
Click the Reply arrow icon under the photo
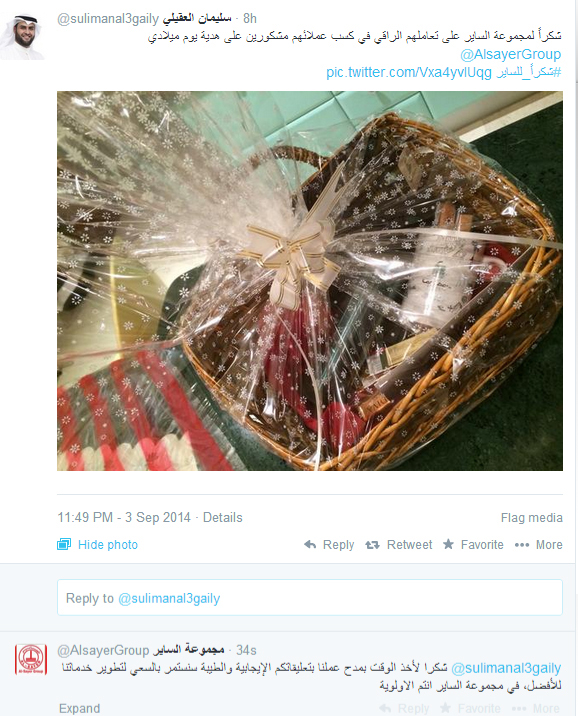pos(310,544)
